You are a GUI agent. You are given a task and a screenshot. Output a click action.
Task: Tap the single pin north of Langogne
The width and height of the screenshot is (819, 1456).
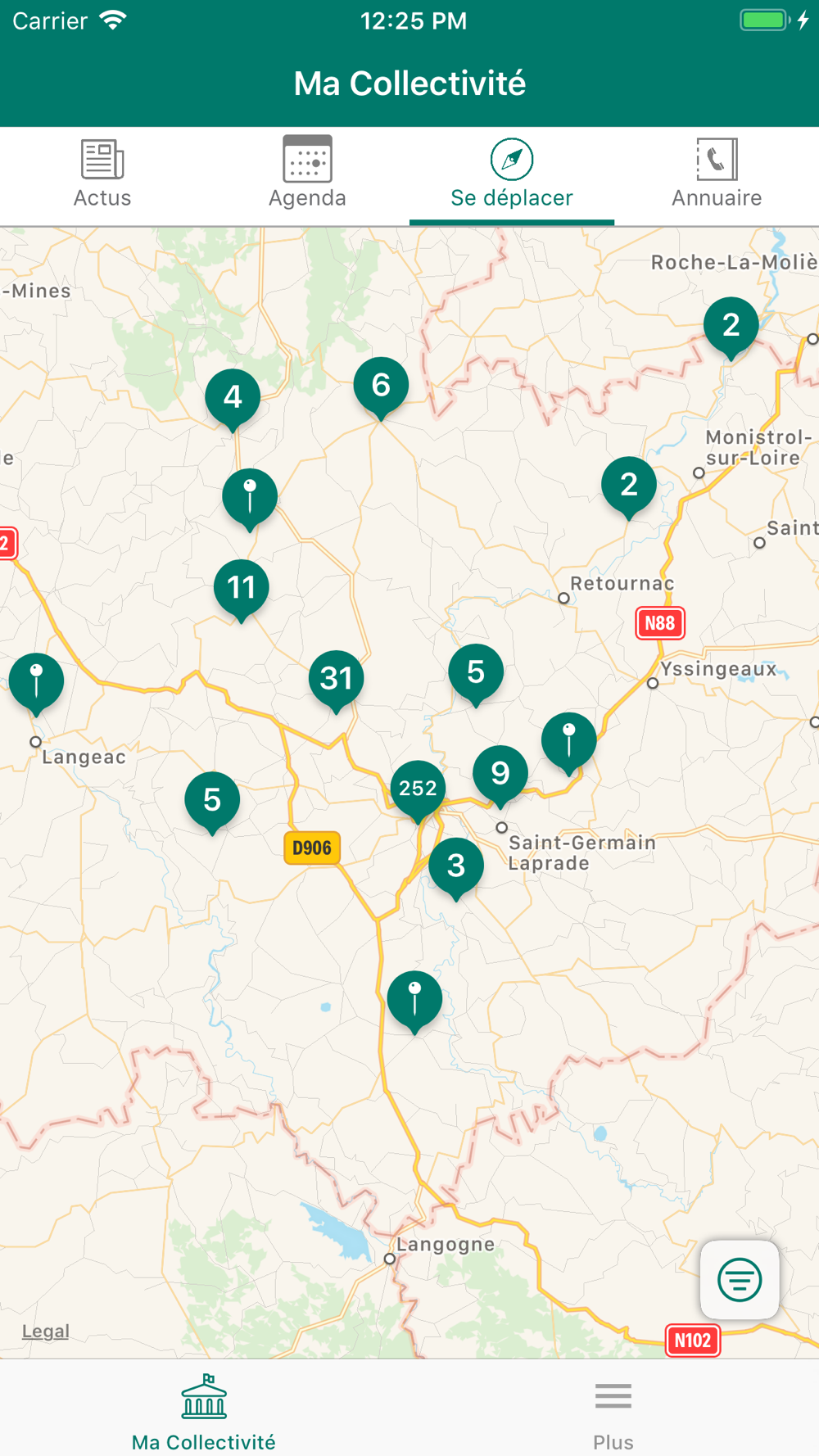(414, 1002)
